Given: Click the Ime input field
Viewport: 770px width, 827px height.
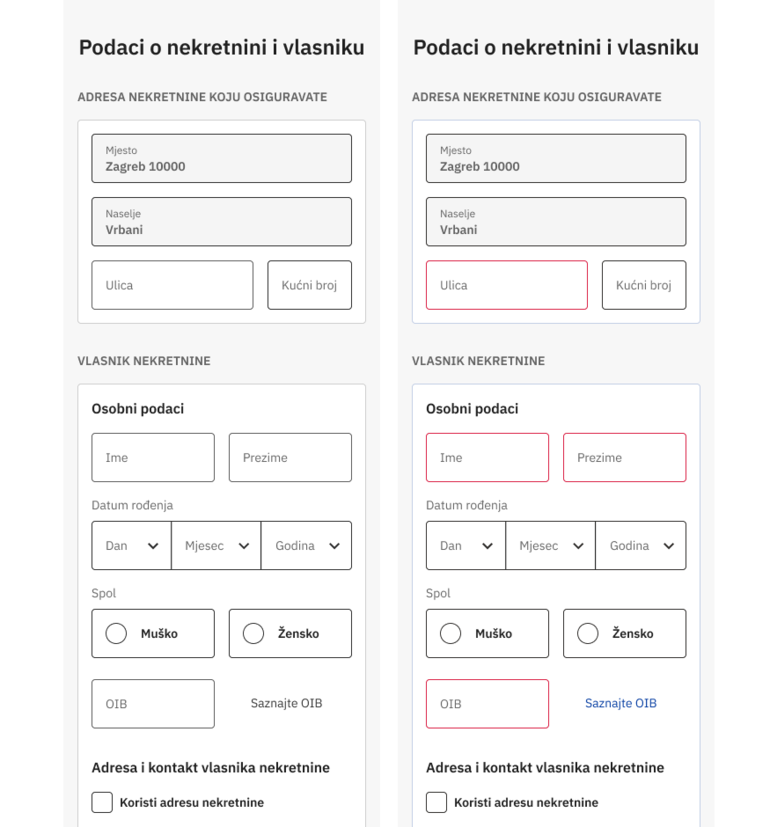Looking at the screenshot, I should coord(152,457).
